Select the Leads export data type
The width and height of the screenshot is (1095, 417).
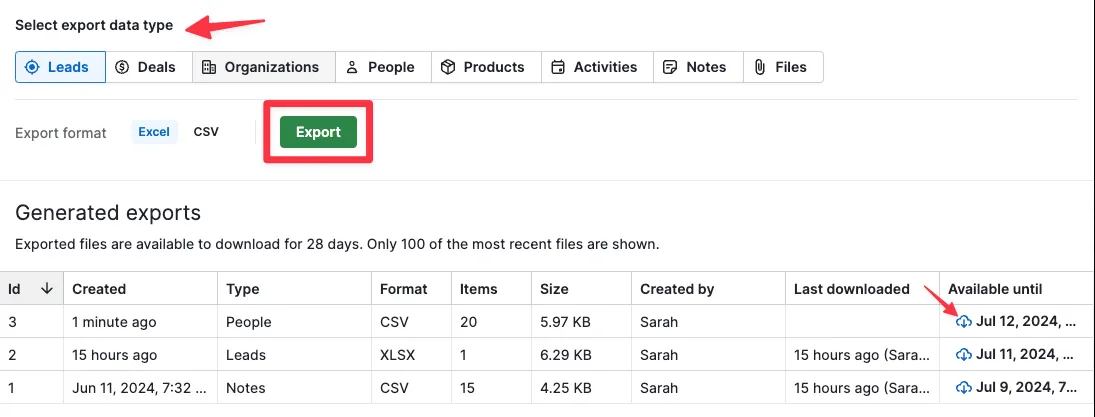pos(60,67)
